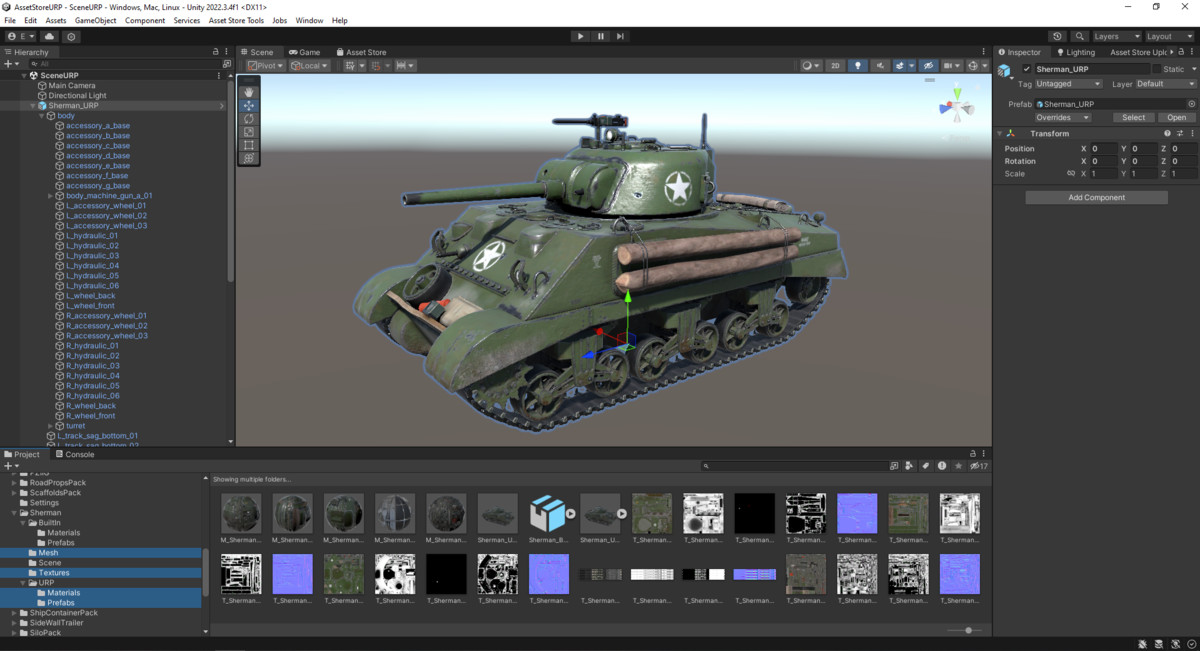Open the Tag Untagged dropdown
This screenshot has width=1200, height=651.
(1068, 84)
